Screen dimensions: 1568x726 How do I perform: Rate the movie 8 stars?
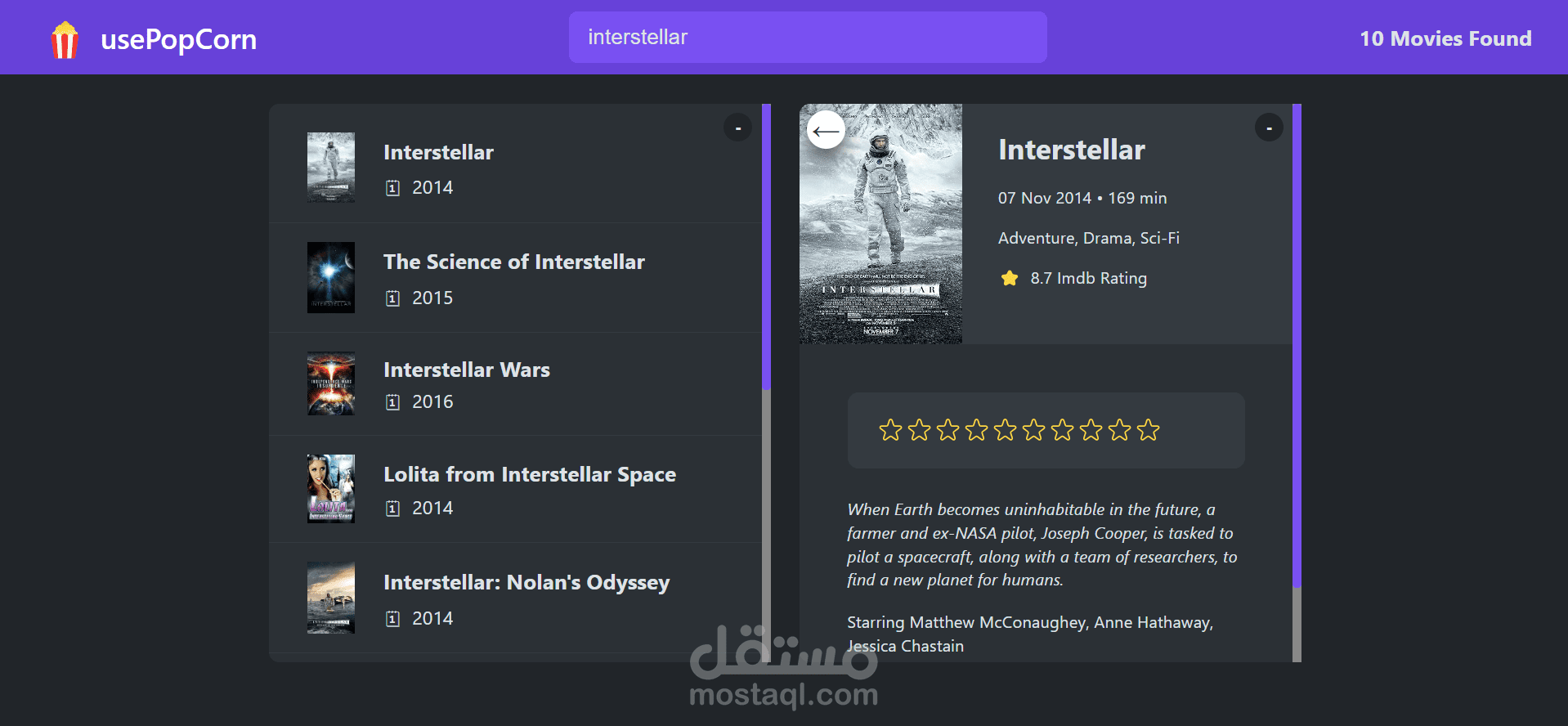[1091, 430]
